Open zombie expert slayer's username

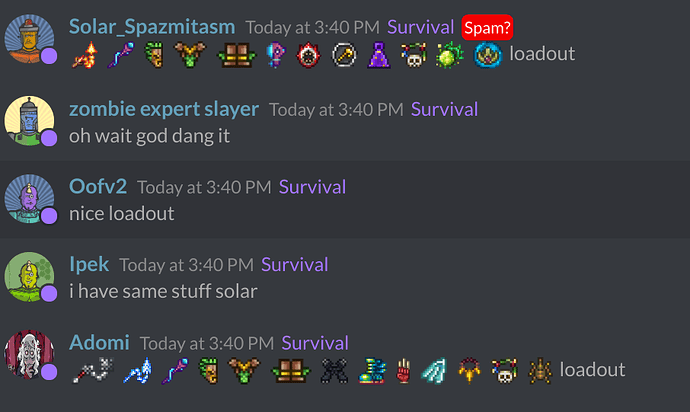tap(164, 109)
